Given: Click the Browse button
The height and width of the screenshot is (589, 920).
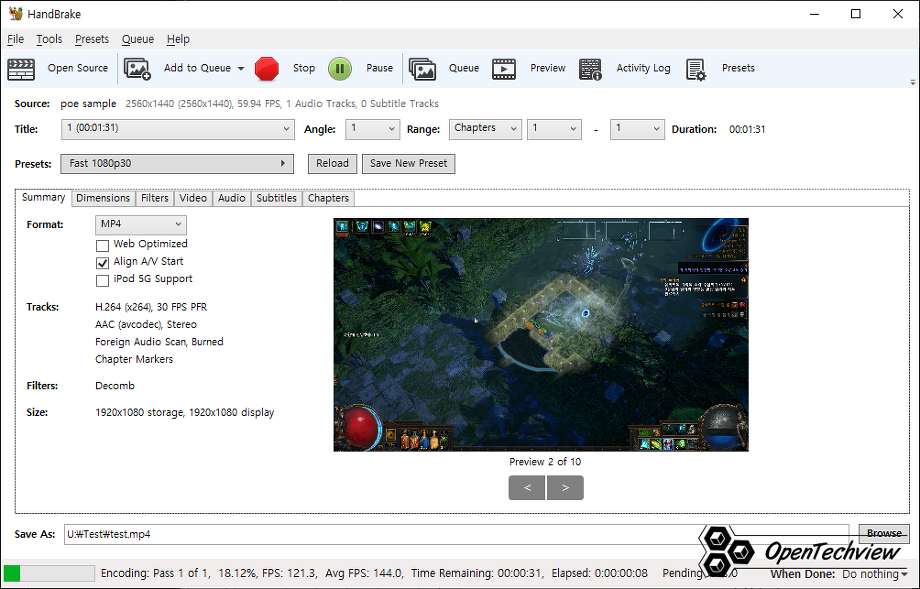Looking at the screenshot, I should [x=884, y=533].
